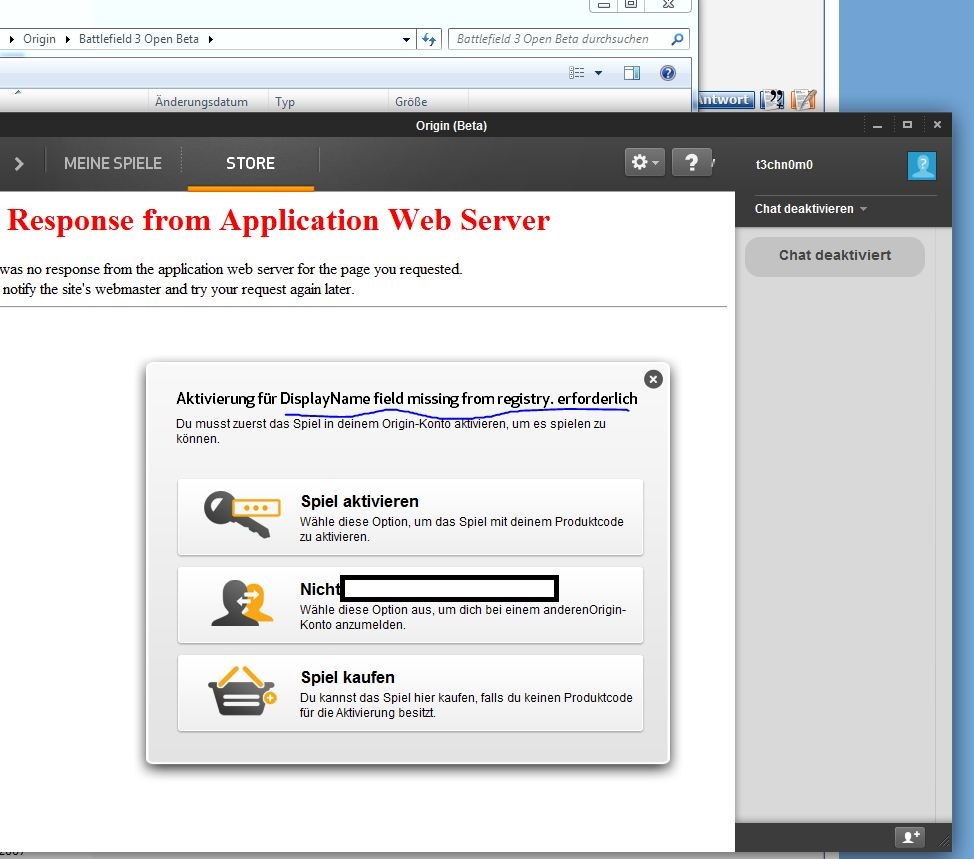Expand the arrow between Origin and Battlefield 3

[68, 39]
